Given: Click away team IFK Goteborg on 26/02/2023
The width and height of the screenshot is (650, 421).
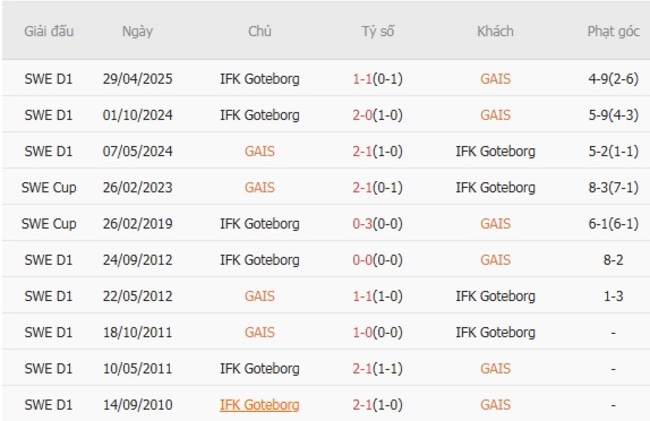Looking at the screenshot, I should [x=495, y=187].
